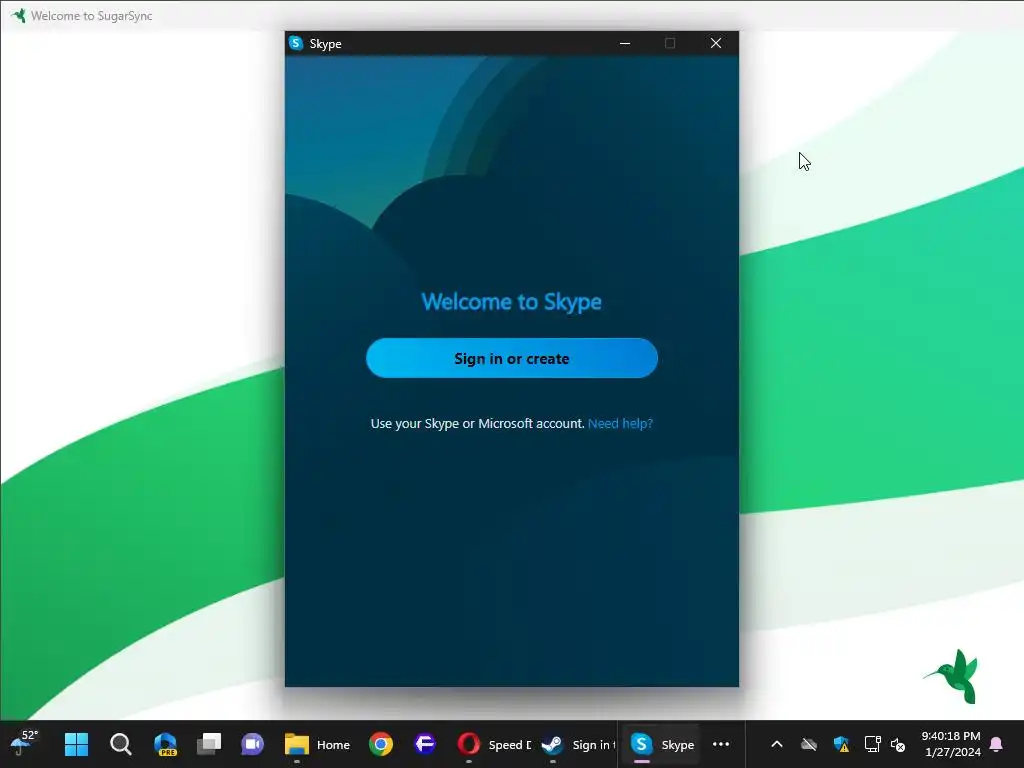1024x768 pixels.
Task: Open the File Explorer Home window
Action: [317, 744]
